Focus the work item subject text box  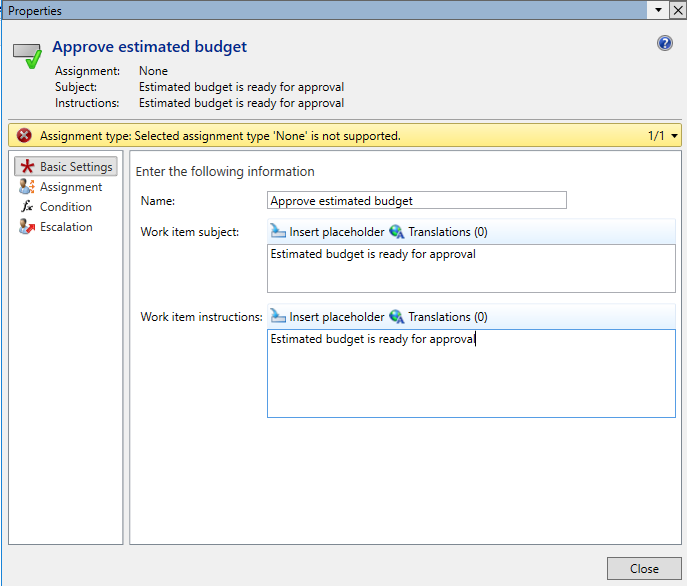pyautogui.click(x=471, y=268)
